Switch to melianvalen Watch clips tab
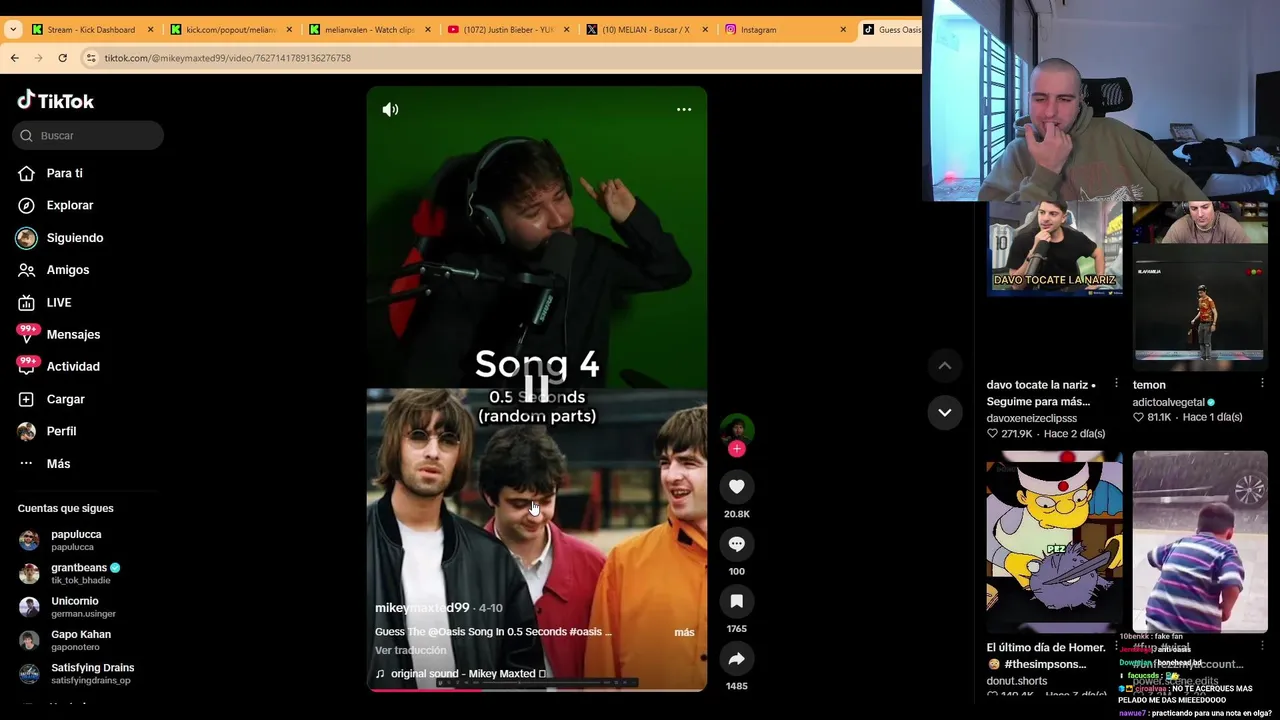Screen dimensions: 1280x720 click(x=369, y=30)
